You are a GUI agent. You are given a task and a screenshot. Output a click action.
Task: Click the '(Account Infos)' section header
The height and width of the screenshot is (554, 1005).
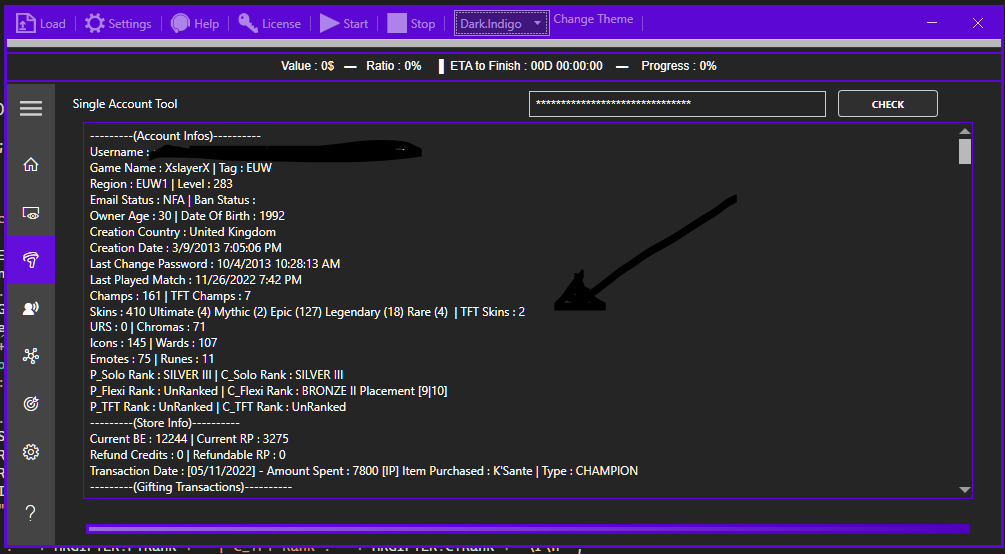point(175,136)
